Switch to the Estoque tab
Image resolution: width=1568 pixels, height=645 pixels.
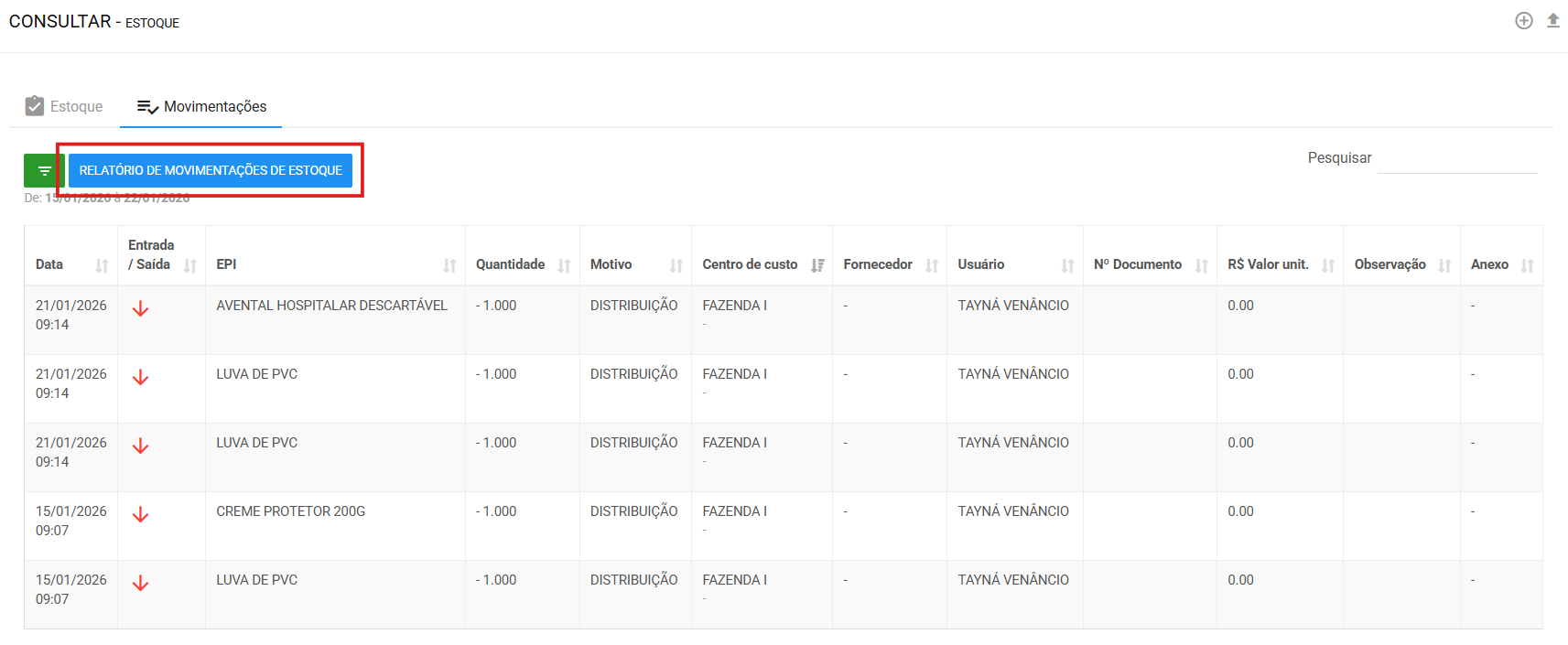pyautogui.click(x=64, y=106)
